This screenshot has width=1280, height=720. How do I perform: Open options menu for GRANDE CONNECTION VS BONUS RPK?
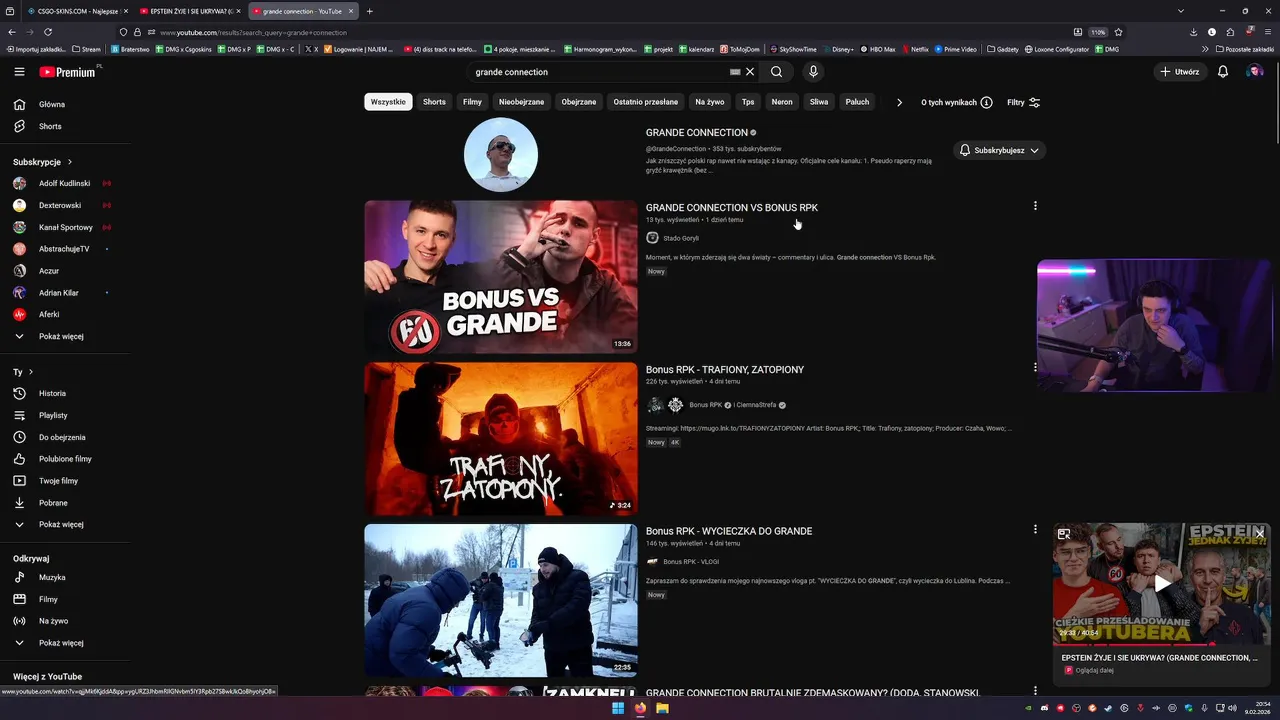click(x=1035, y=206)
